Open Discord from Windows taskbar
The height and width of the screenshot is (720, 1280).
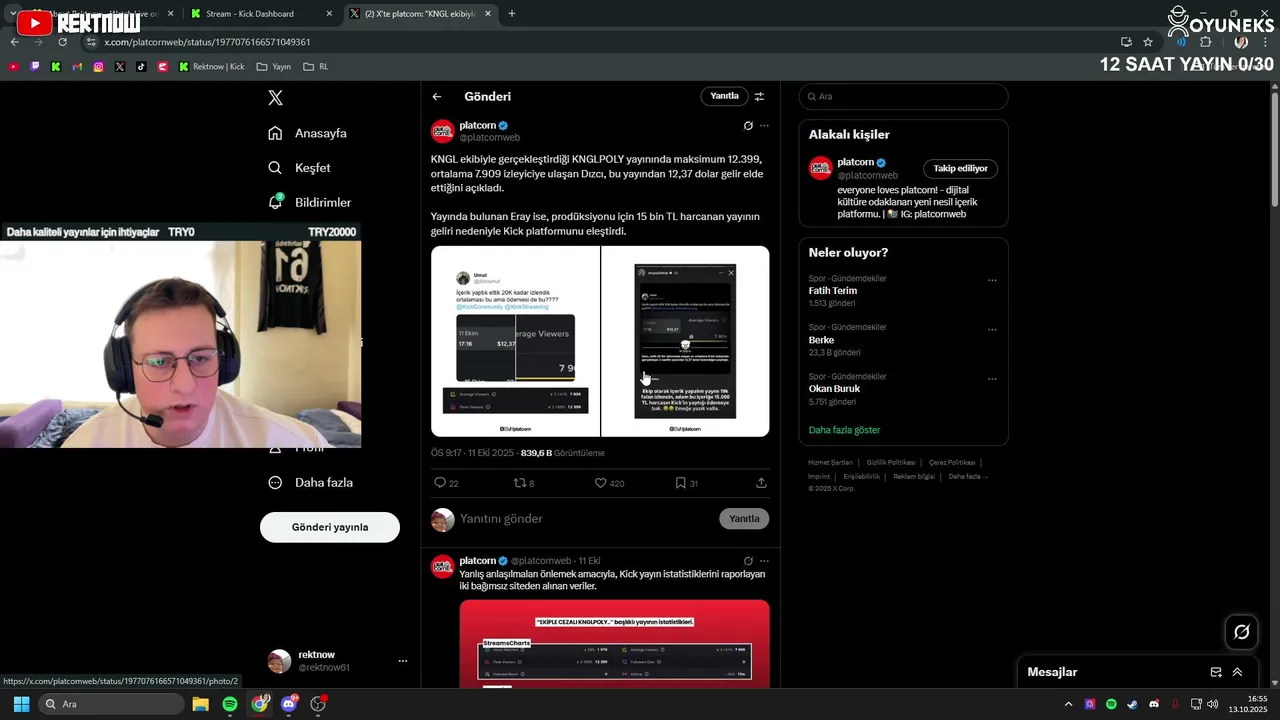pyautogui.click(x=290, y=704)
